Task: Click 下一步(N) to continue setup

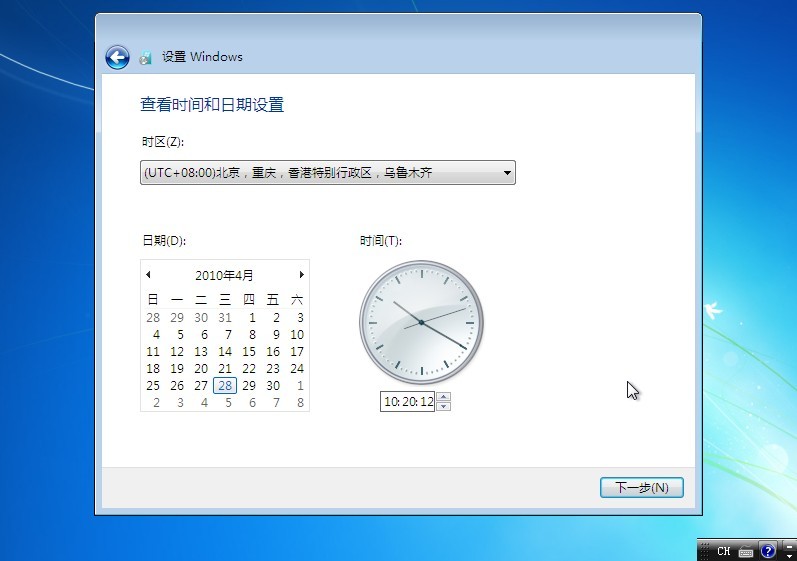Action: click(641, 488)
